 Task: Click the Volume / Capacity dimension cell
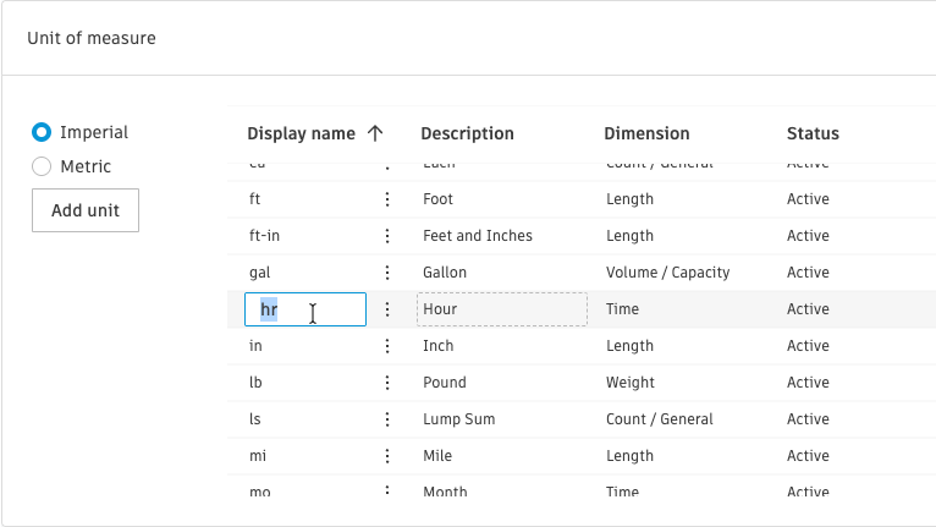[667, 272]
